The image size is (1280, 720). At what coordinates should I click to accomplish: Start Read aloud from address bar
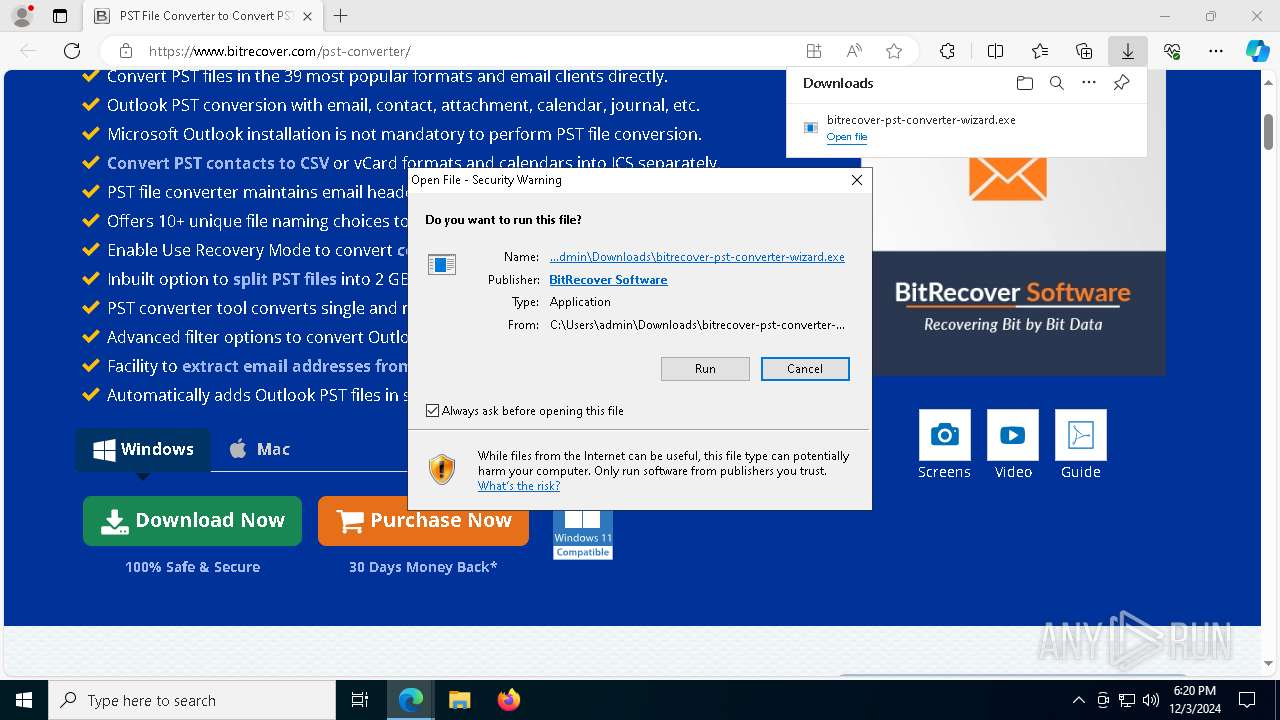pyautogui.click(x=854, y=51)
